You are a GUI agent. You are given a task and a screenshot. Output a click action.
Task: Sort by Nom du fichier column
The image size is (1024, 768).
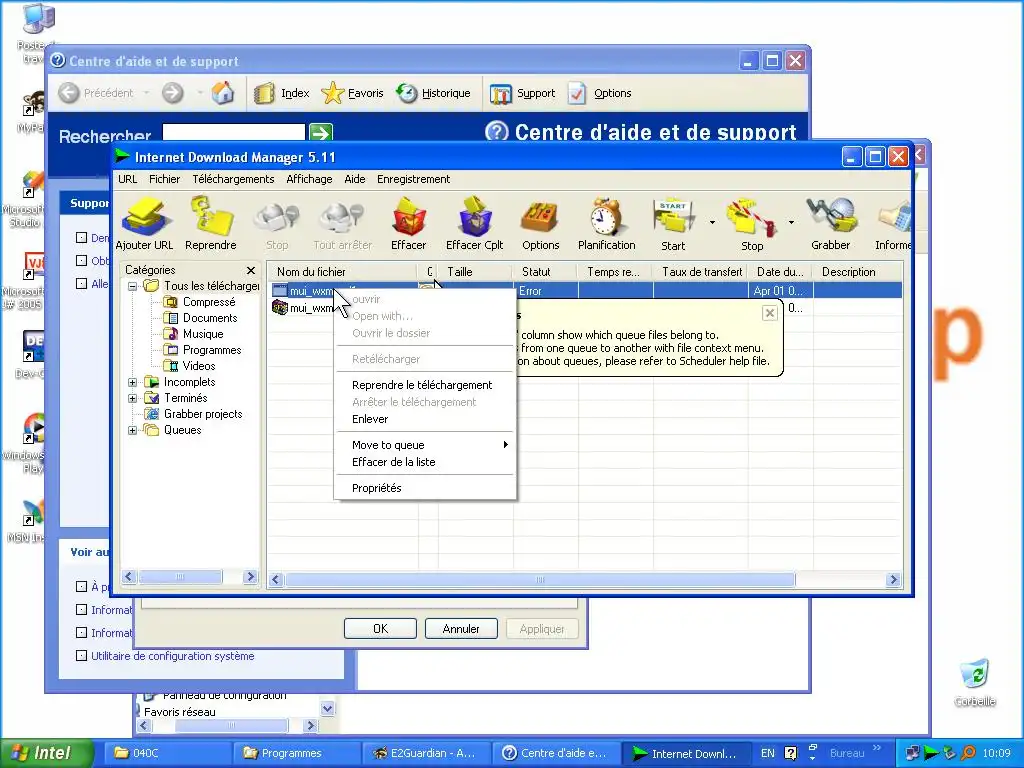(342, 272)
